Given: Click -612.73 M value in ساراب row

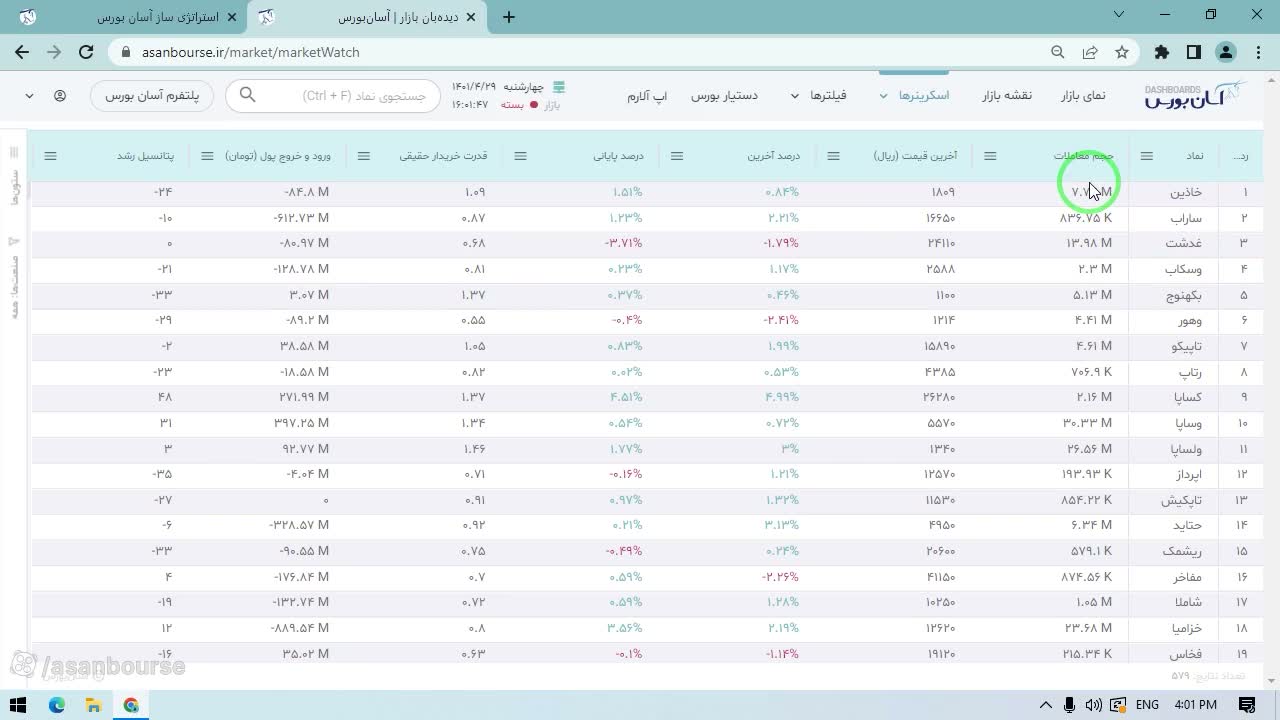Looking at the screenshot, I should pyautogui.click(x=301, y=218).
